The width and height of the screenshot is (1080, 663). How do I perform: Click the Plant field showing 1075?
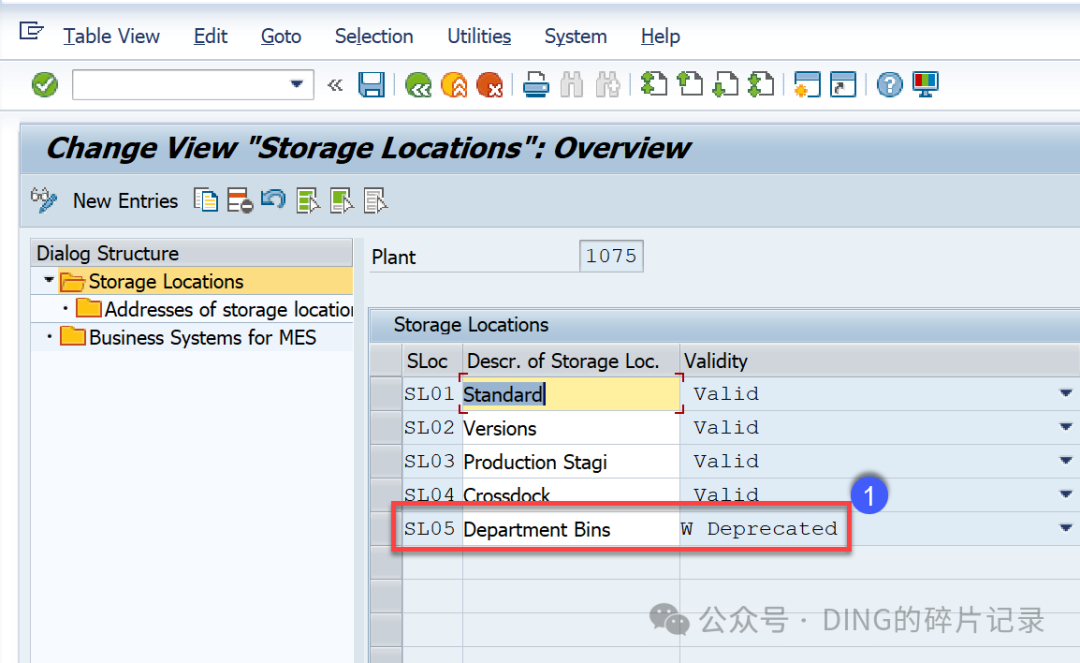tap(611, 256)
